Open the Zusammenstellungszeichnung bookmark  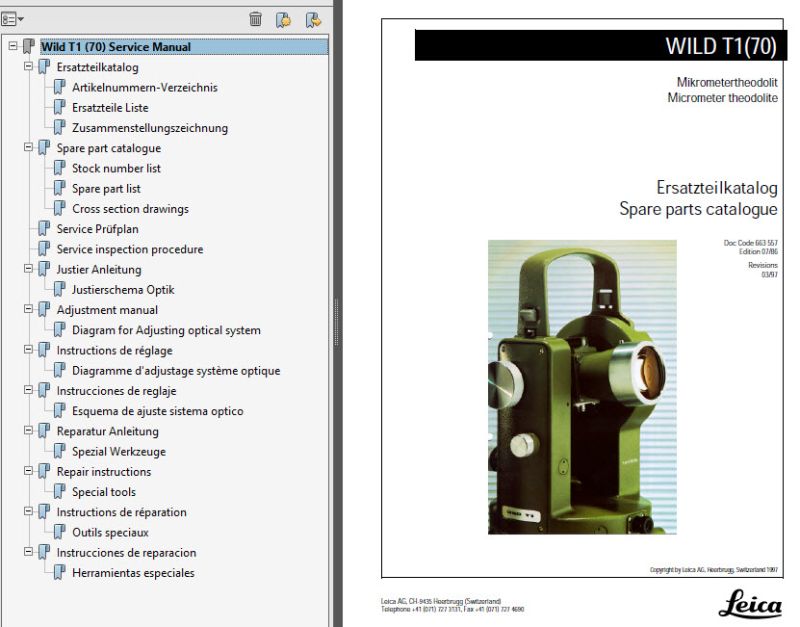pos(150,128)
